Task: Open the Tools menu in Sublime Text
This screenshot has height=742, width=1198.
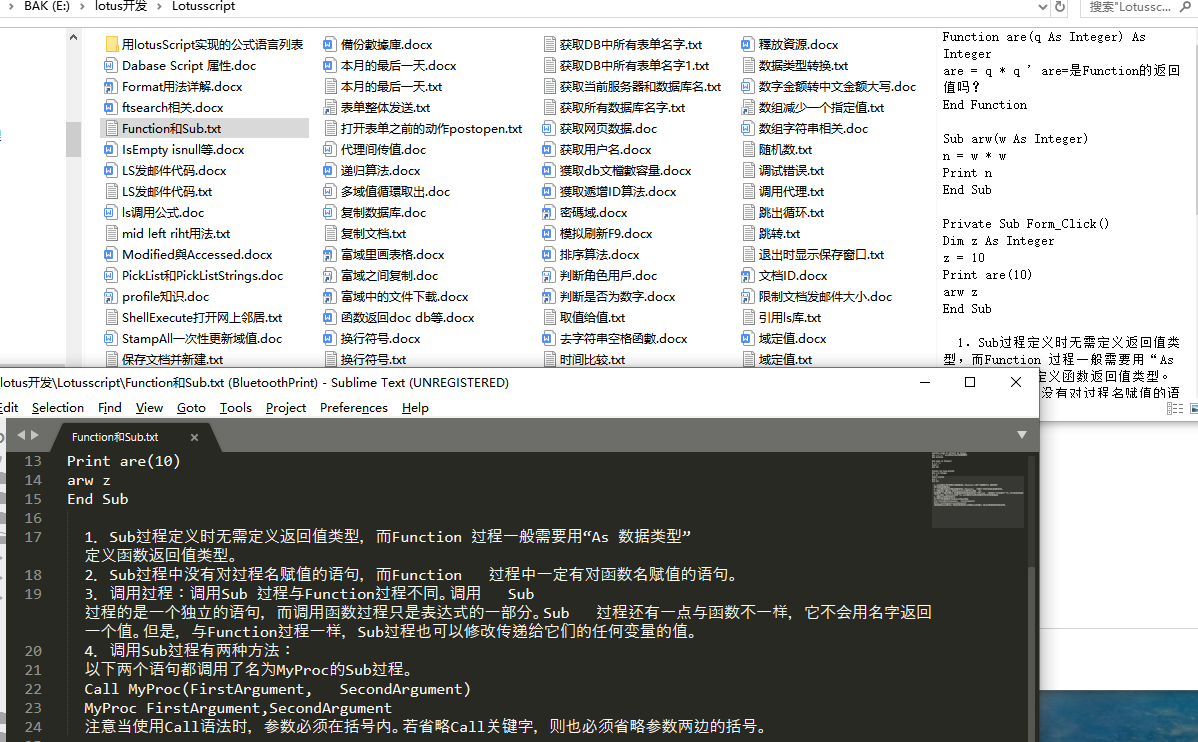Action: point(236,407)
